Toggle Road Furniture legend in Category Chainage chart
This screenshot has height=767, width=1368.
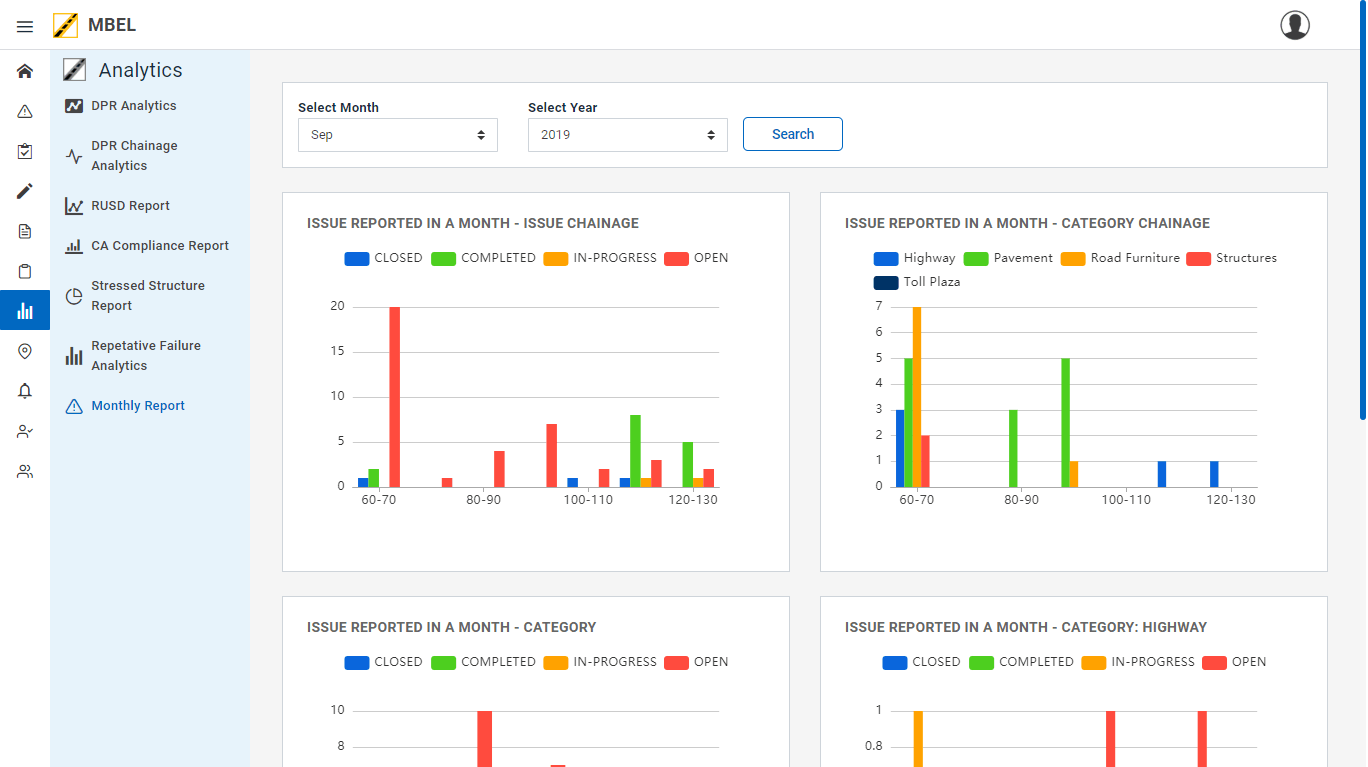pos(1120,258)
